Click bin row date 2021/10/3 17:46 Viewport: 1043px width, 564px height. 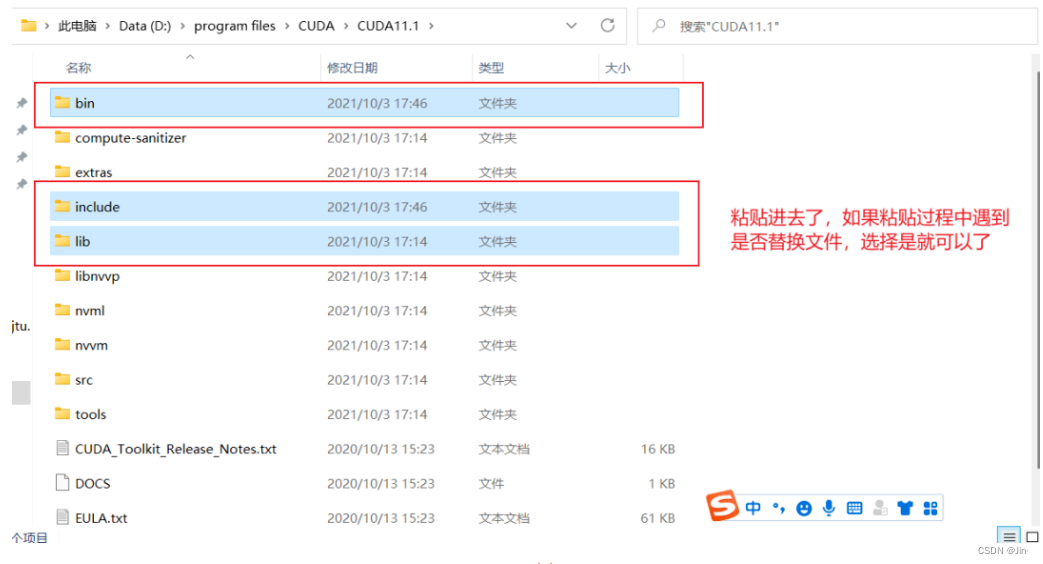[x=377, y=103]
